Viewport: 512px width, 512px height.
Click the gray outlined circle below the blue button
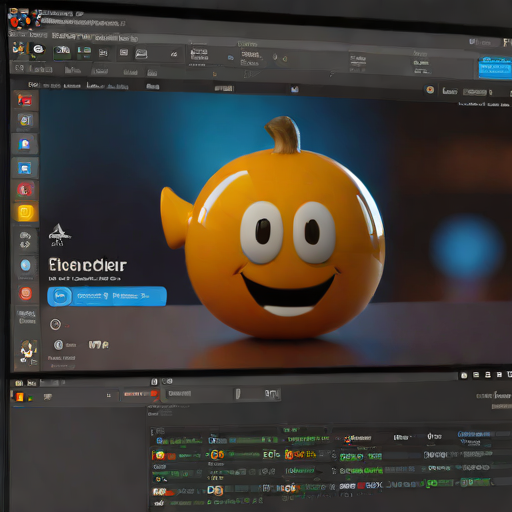[55, 324]
